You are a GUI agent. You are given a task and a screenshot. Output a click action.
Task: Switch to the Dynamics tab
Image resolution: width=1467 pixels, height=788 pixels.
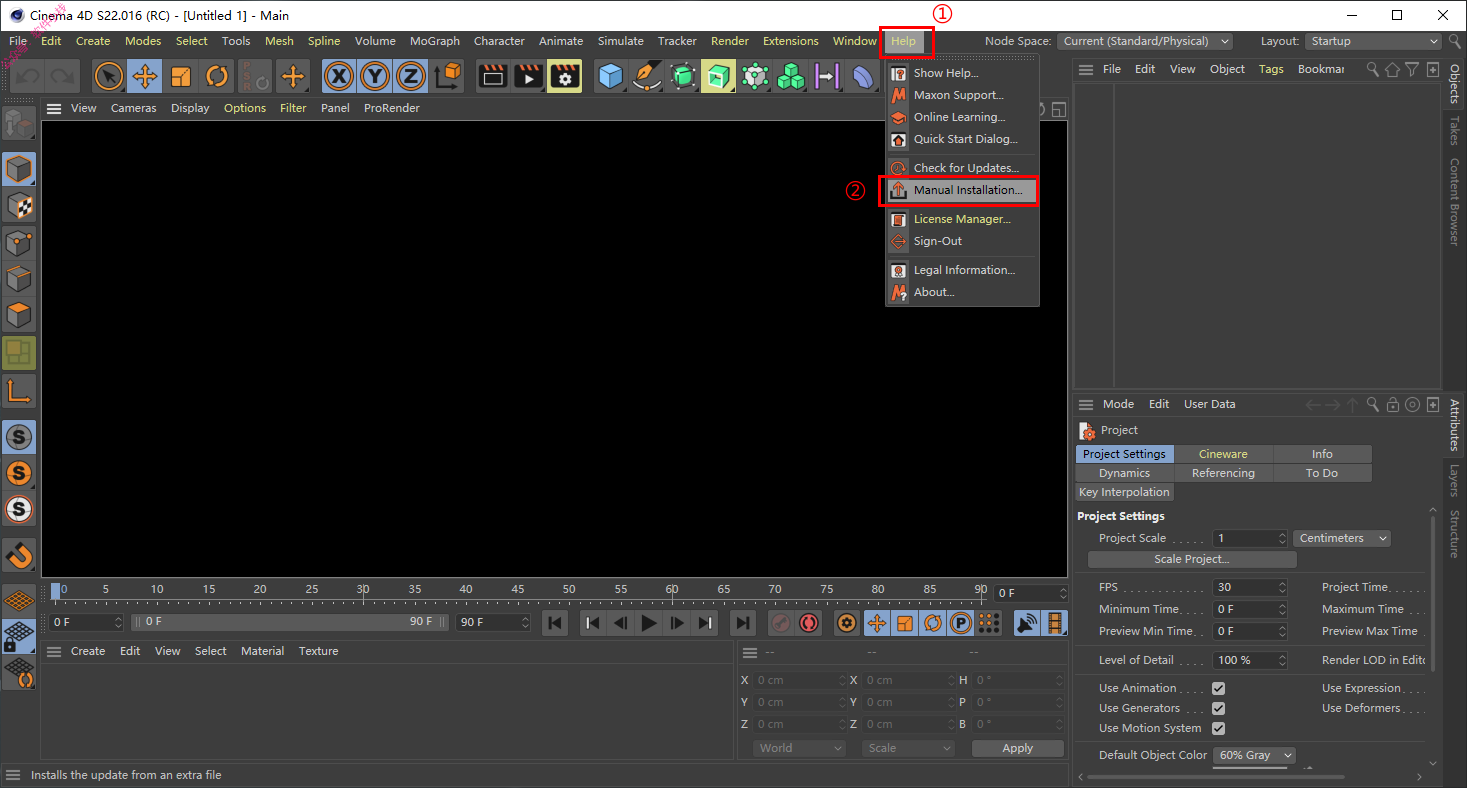coord(1125,473)
